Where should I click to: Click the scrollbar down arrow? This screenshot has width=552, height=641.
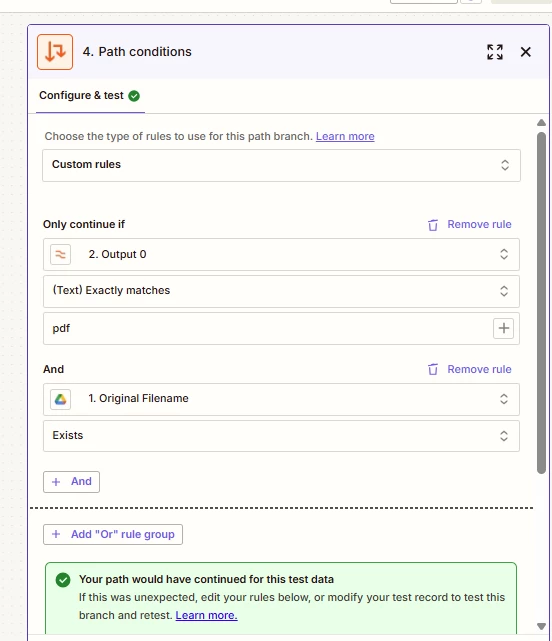541,626
